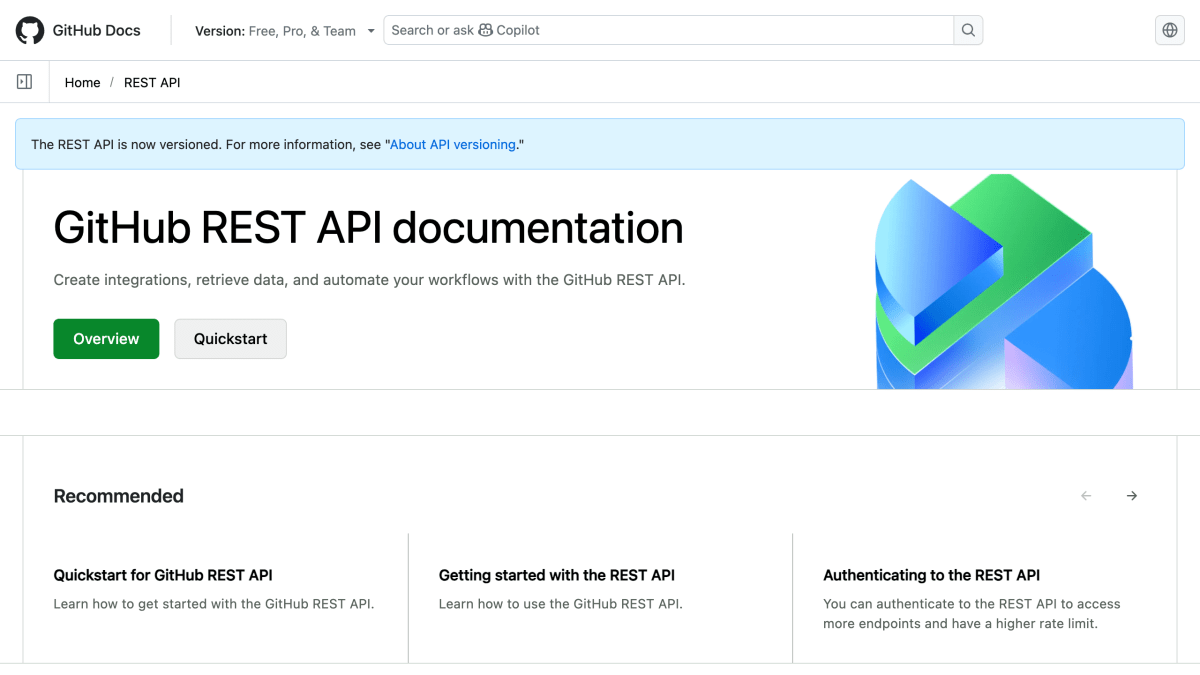The width and height of the screenshot is (1200, 675).
Task: Click the GitHub Octocat logo
Action: pos(30,30)
